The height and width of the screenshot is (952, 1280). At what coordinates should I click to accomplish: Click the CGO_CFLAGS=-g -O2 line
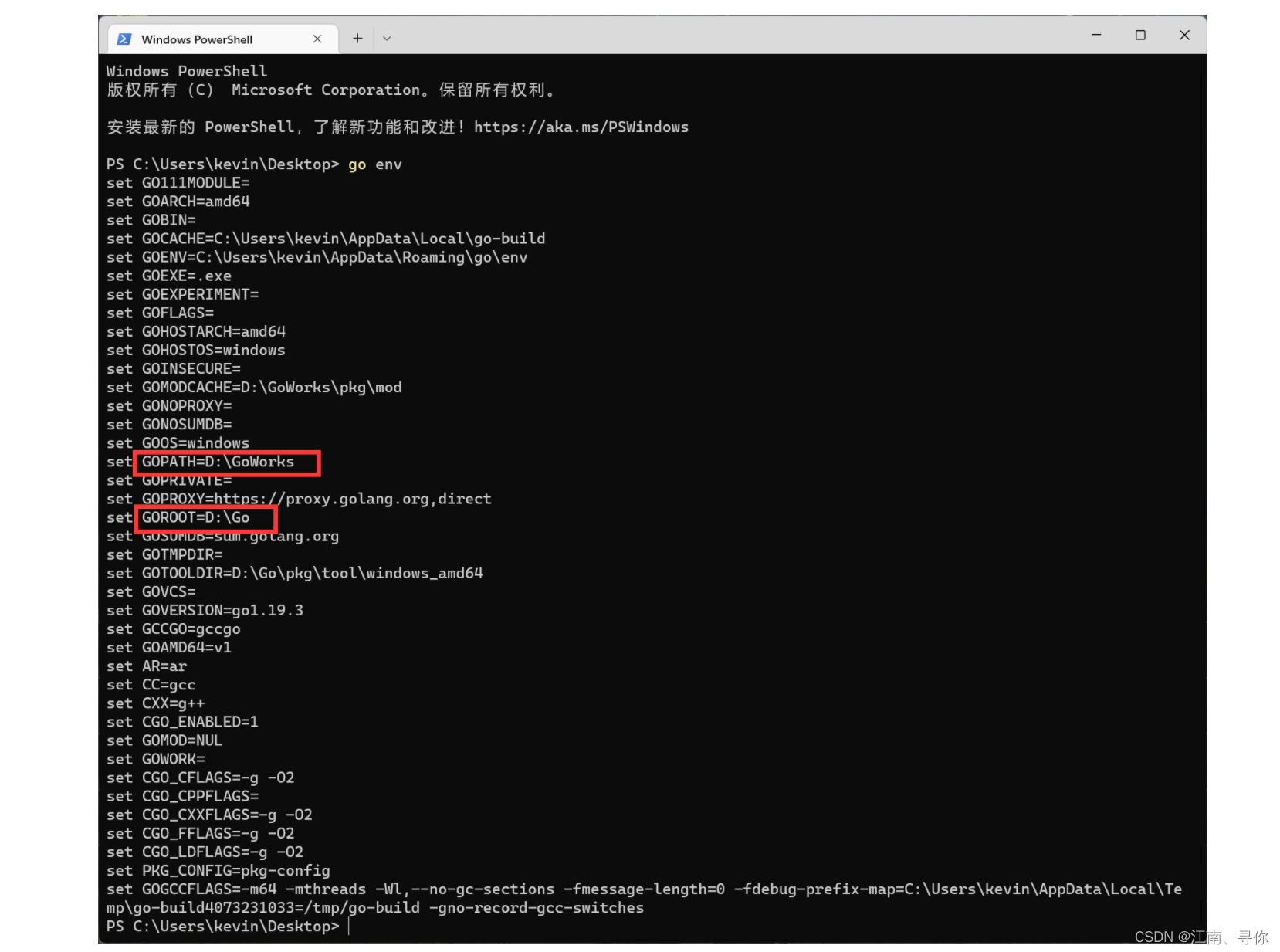pos(201,778)
